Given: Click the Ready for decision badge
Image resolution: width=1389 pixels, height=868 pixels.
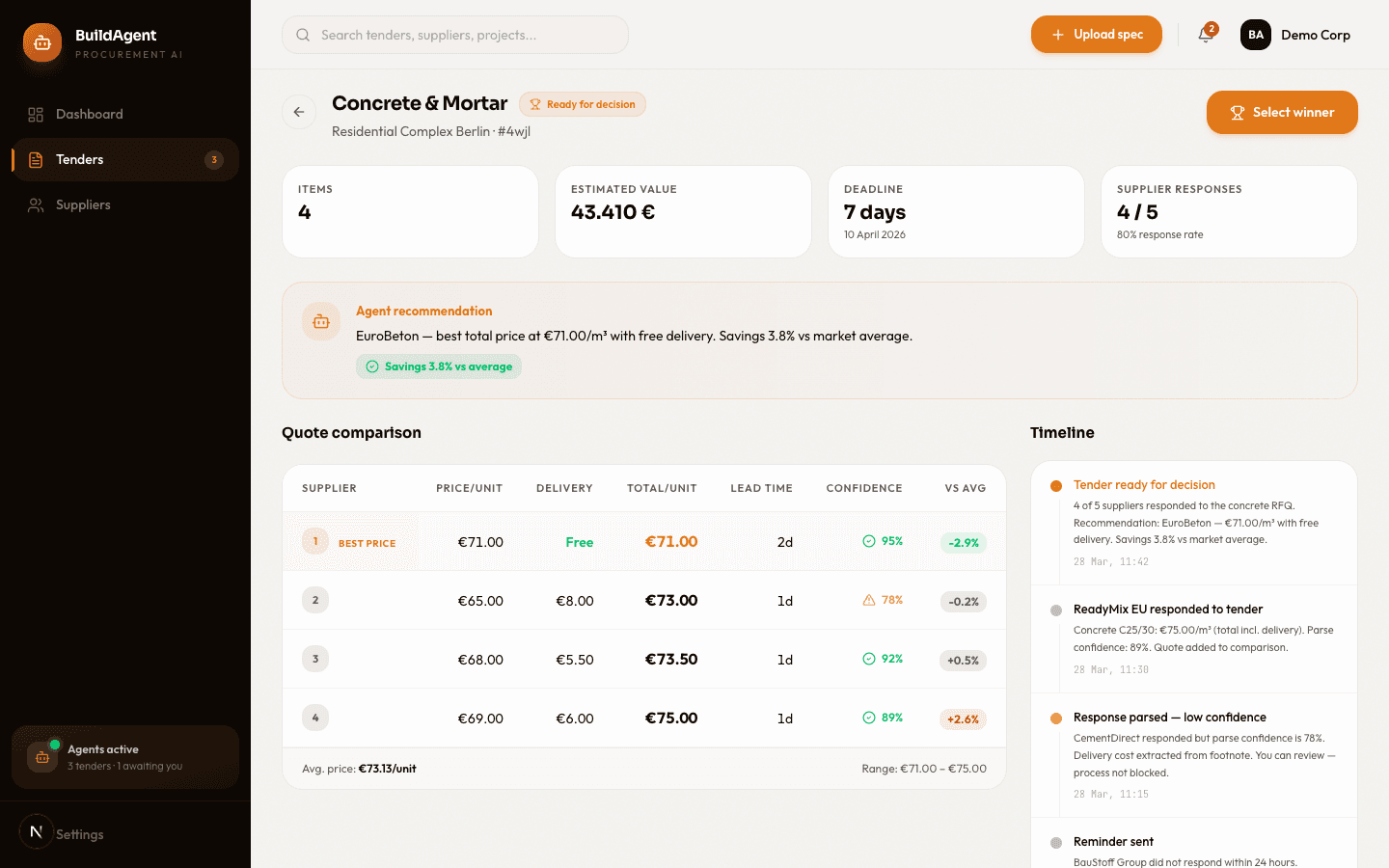Looking at the screenshot, I should [582, 103].
